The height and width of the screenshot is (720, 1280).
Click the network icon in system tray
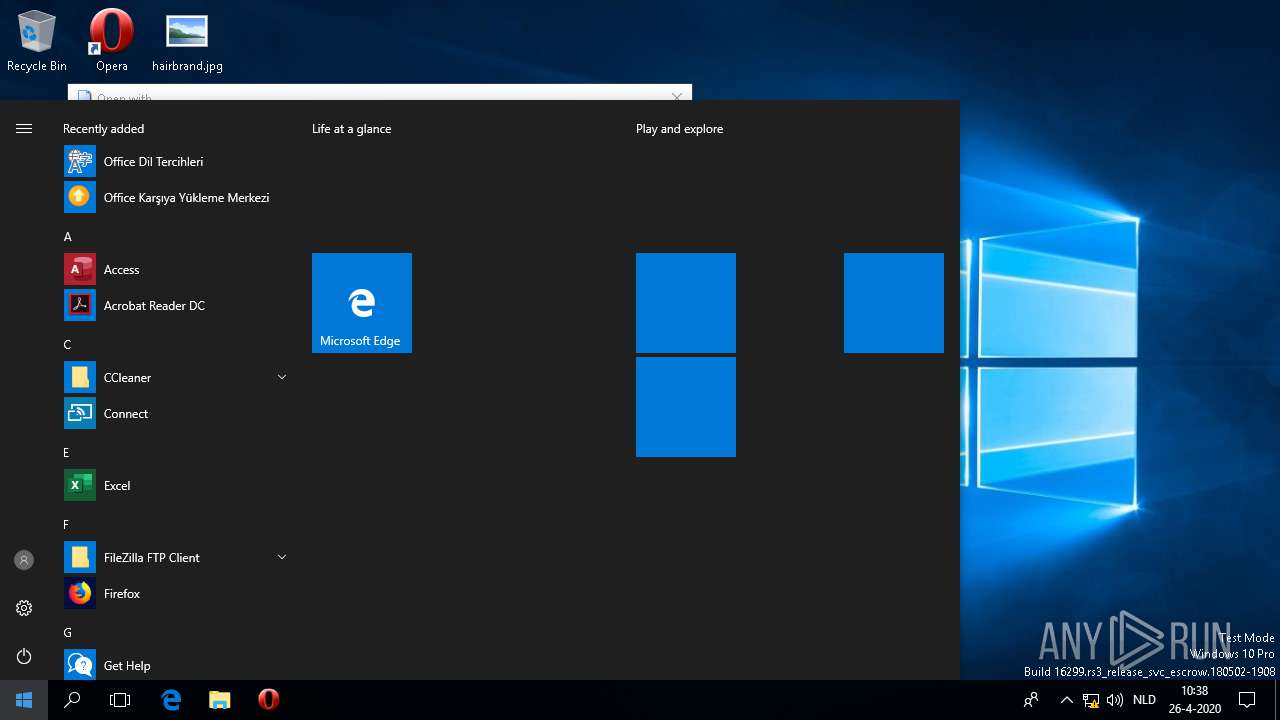1091,700
